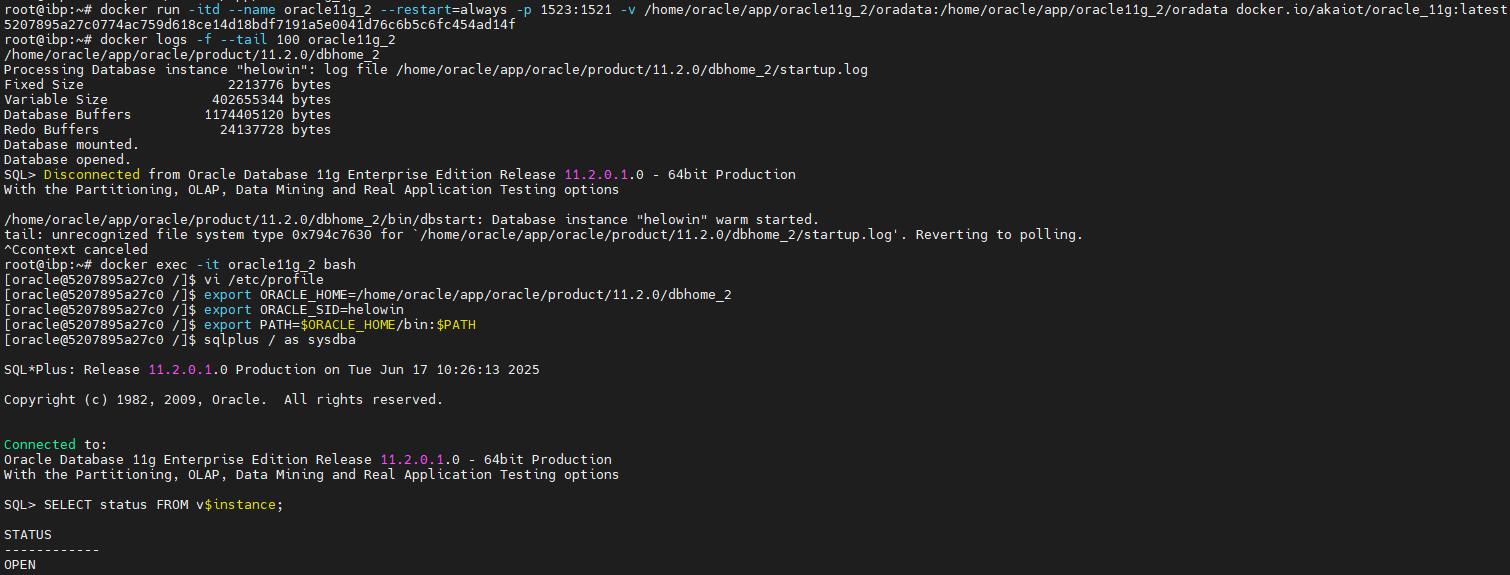The width and height of the screenshot is (1510, 575).
Task: Click the 'Database Buffers' output line
Action: pos(167,115)
